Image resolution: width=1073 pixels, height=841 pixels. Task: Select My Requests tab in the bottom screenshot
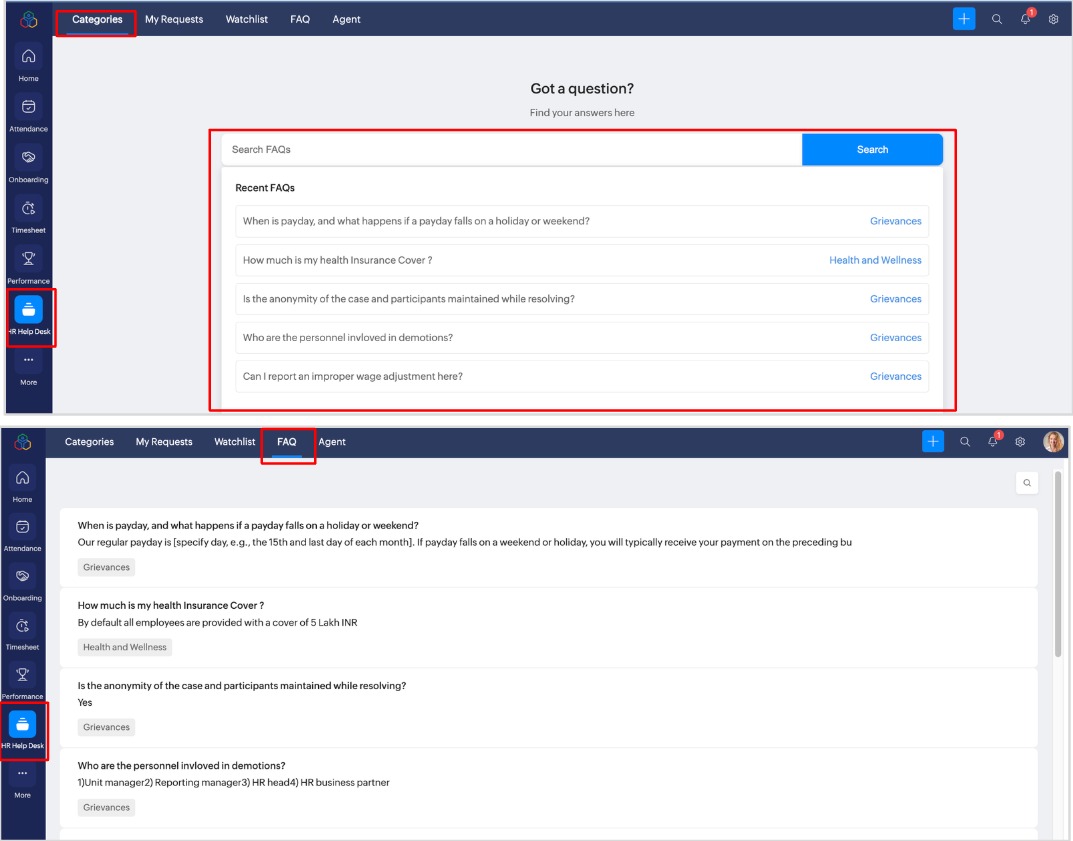164,441
